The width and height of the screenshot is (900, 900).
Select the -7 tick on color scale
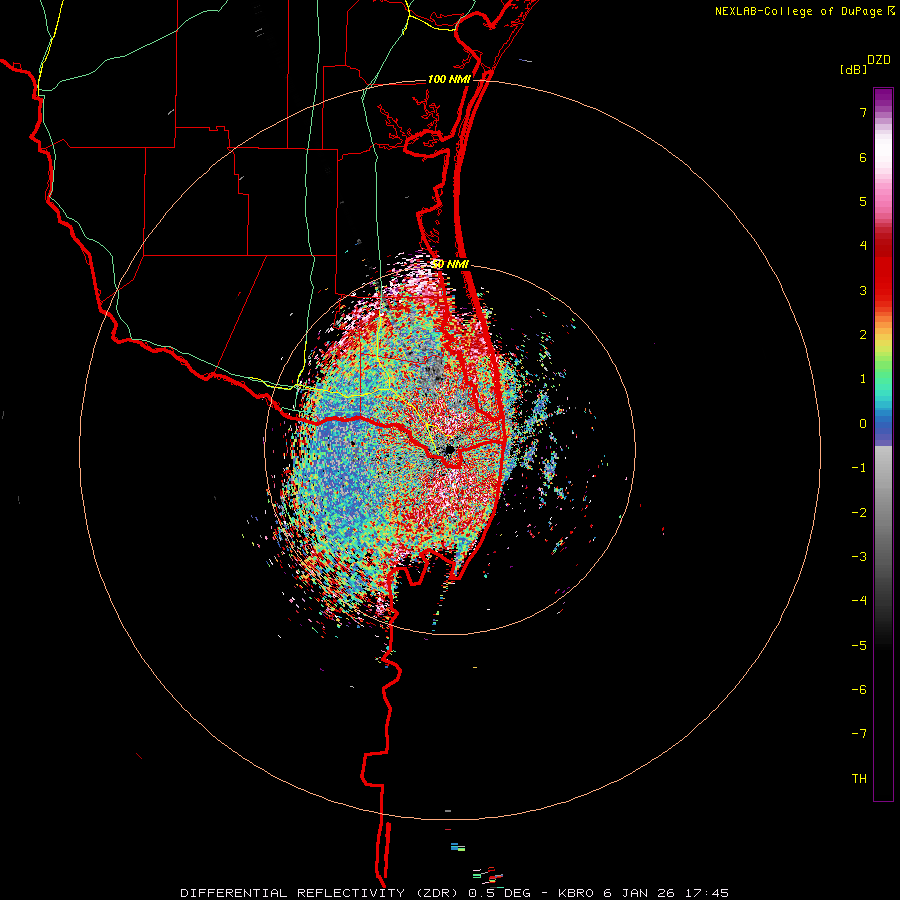(x=859, y=734)
